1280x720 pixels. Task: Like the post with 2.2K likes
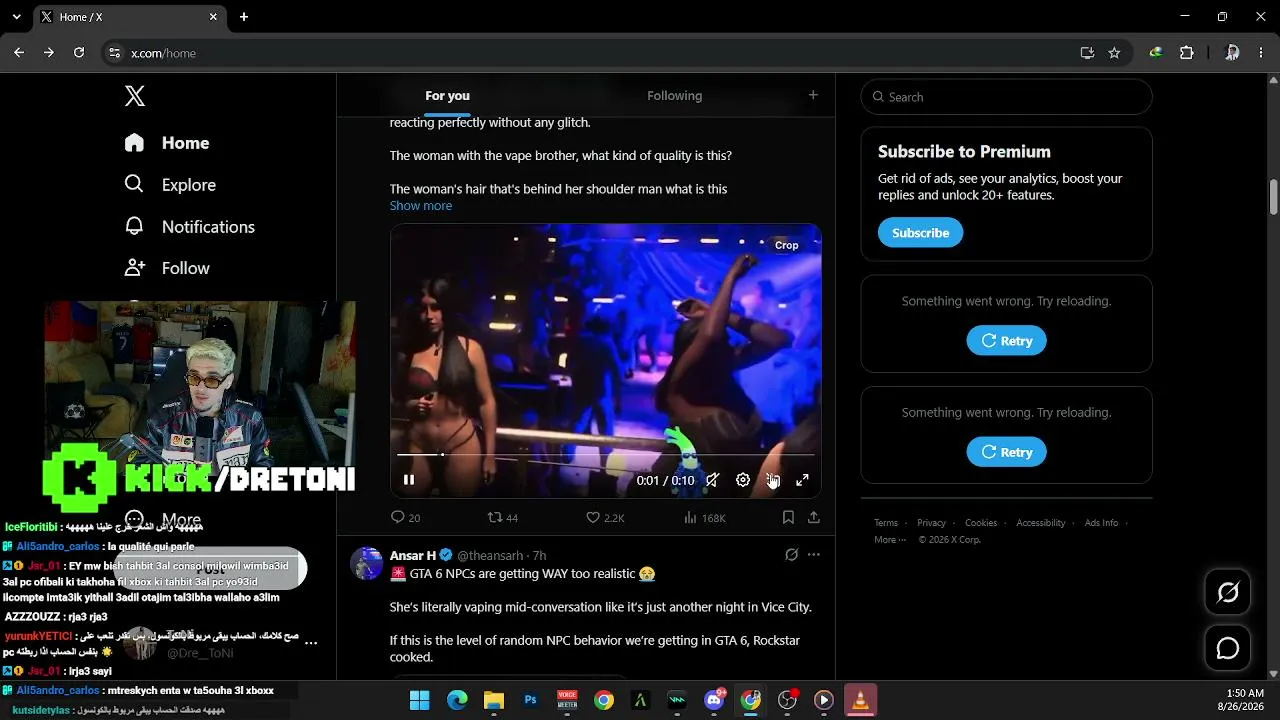tap(605, 518)
